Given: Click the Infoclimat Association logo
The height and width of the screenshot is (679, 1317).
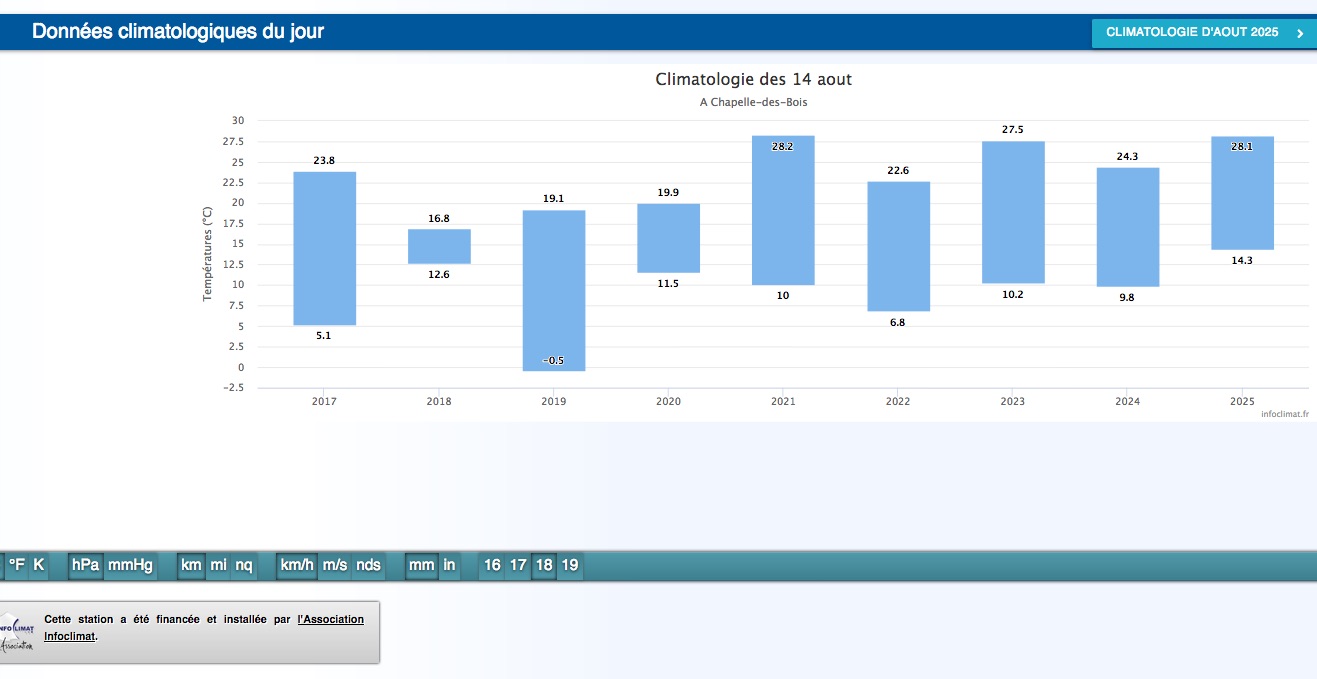Looking at the screenshot, I should pos(16,634).
